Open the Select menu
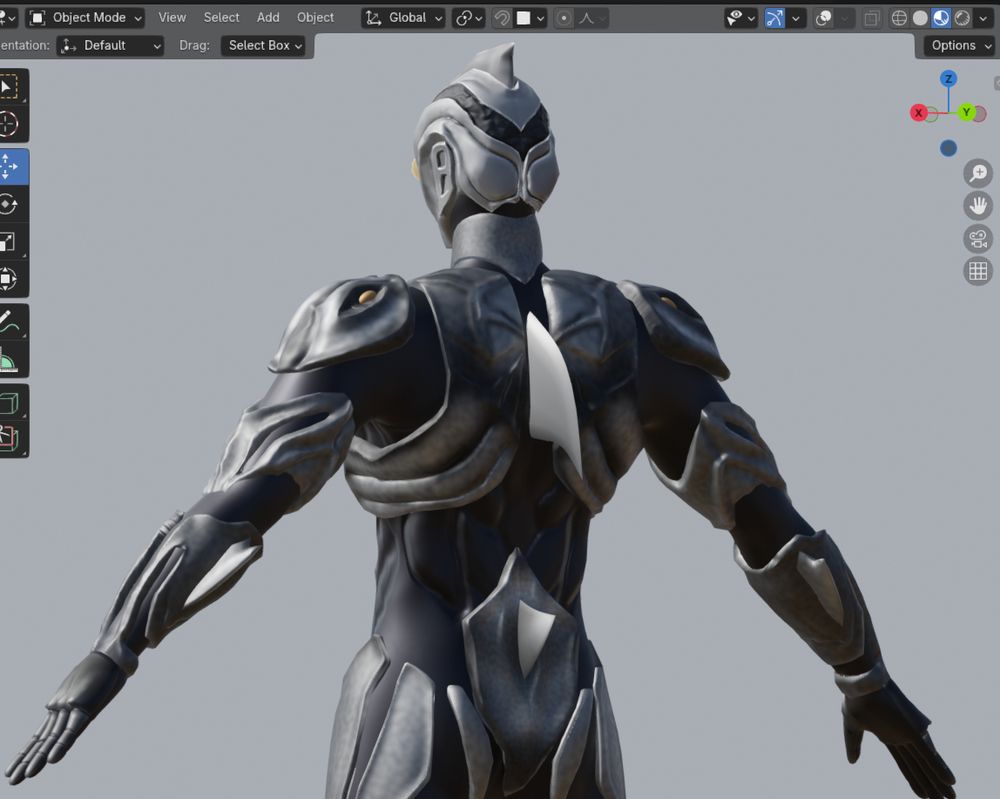The width and height of the screenshot is (1000, 799). (221, 17)
